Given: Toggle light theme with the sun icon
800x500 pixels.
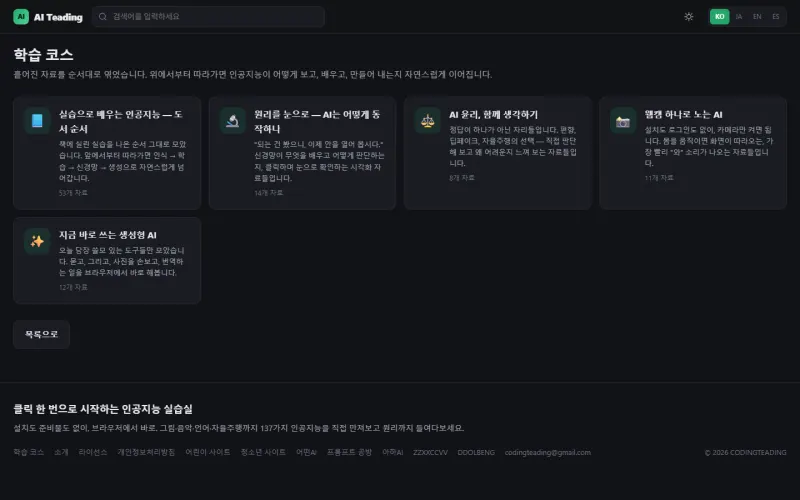Looking at the screenshot, I should (x=689, y=16).
